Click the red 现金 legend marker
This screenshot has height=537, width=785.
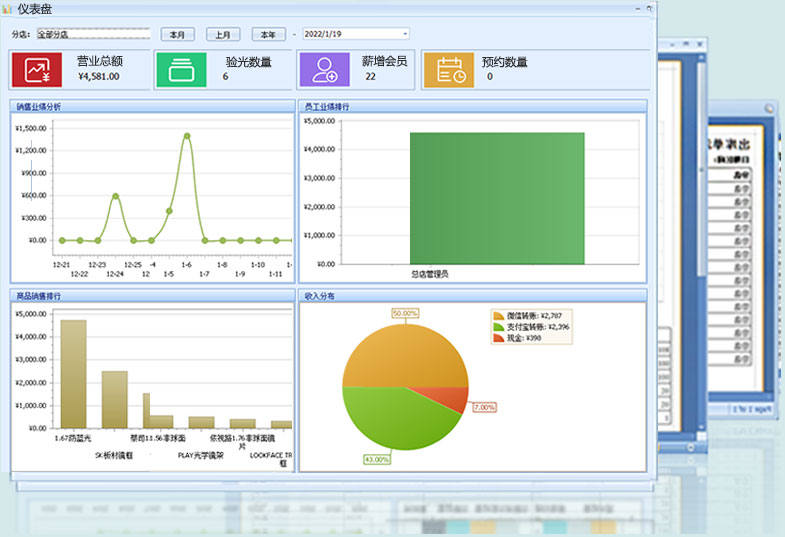pyautogui.click(x=499, y=338)
